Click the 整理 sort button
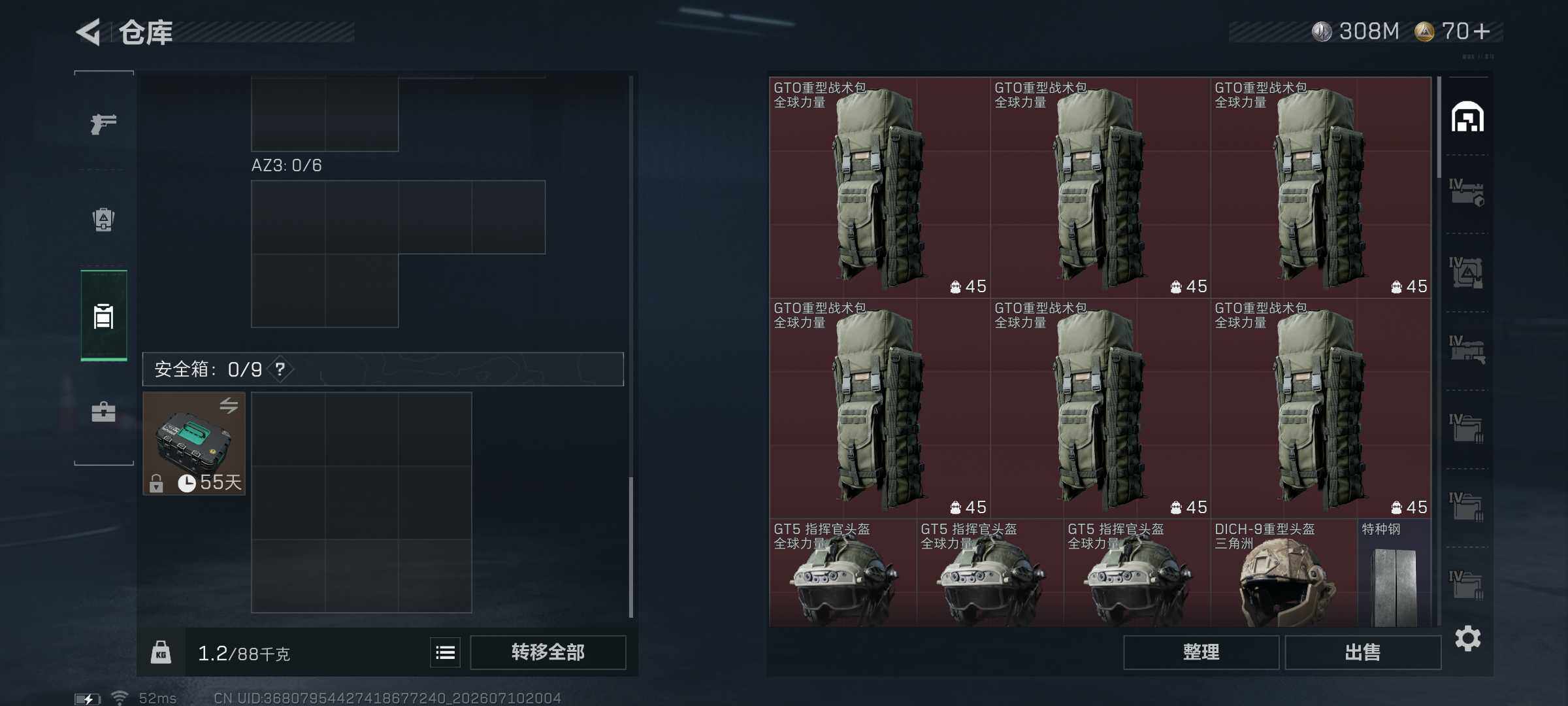The image size is (1568, 706). (1201, 652)
